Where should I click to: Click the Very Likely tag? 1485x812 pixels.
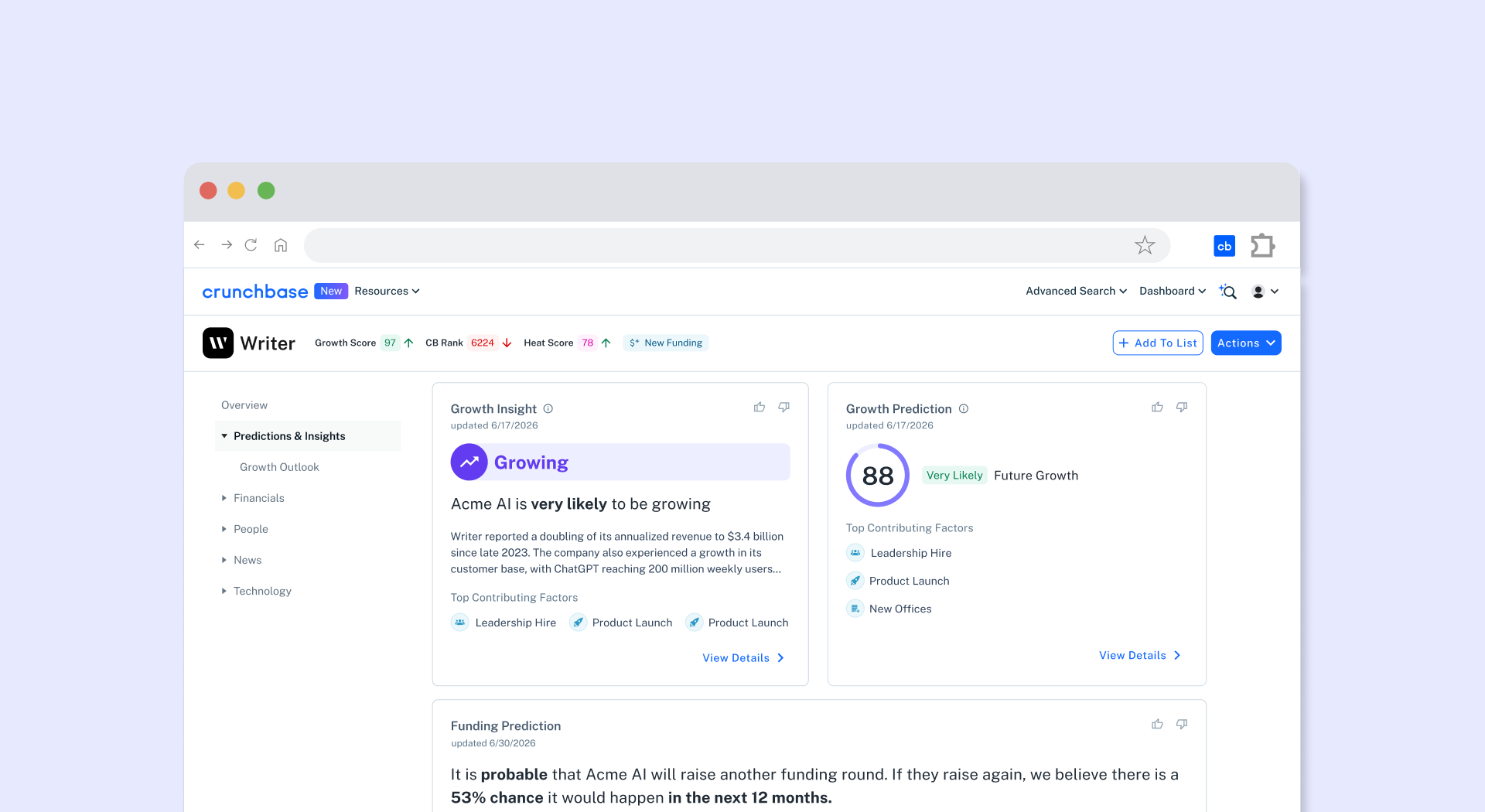point(954,475)
